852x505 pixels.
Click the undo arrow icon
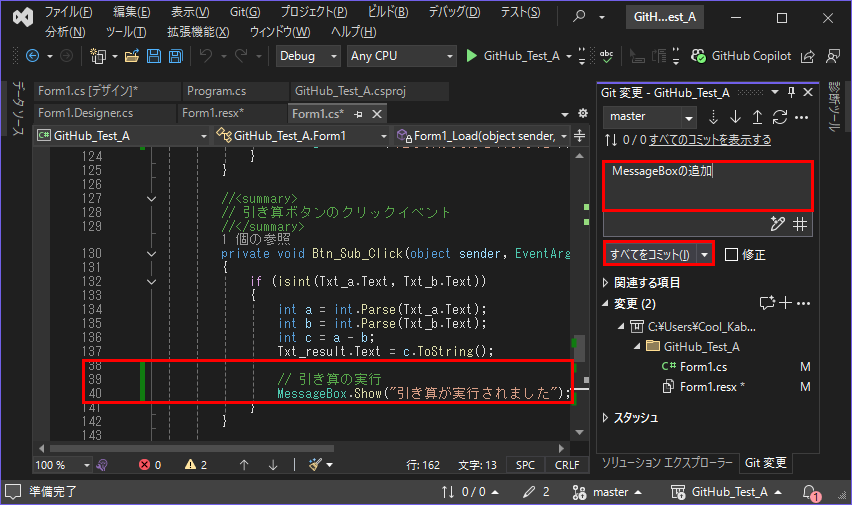(206, 55)
